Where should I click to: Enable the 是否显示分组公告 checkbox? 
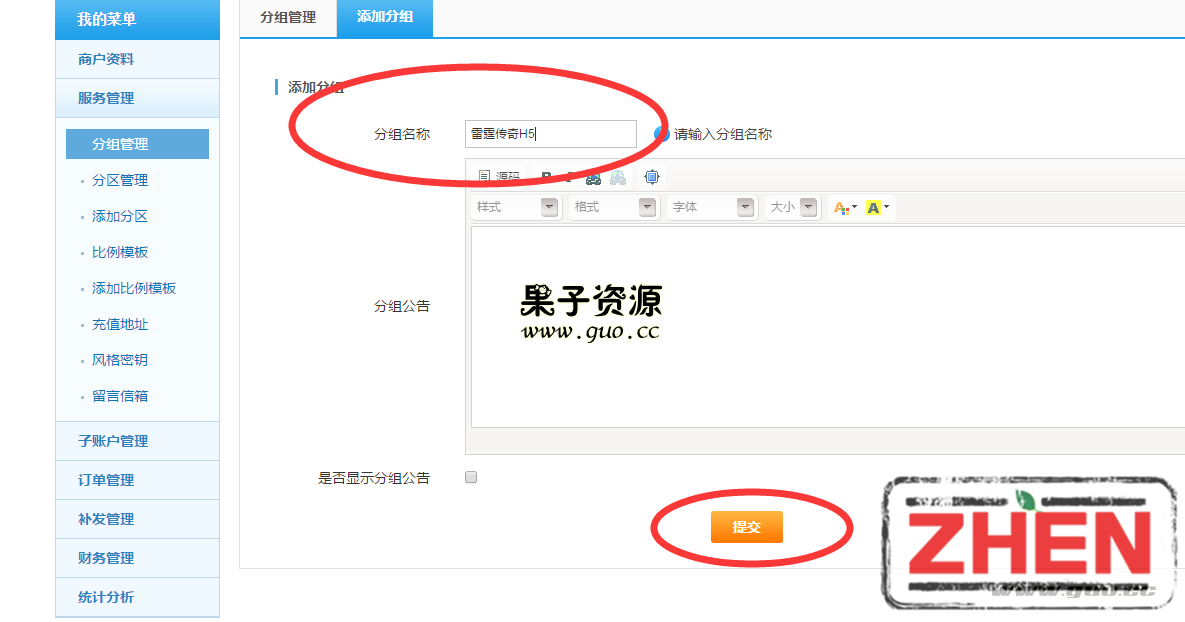(x=471, y=477)
